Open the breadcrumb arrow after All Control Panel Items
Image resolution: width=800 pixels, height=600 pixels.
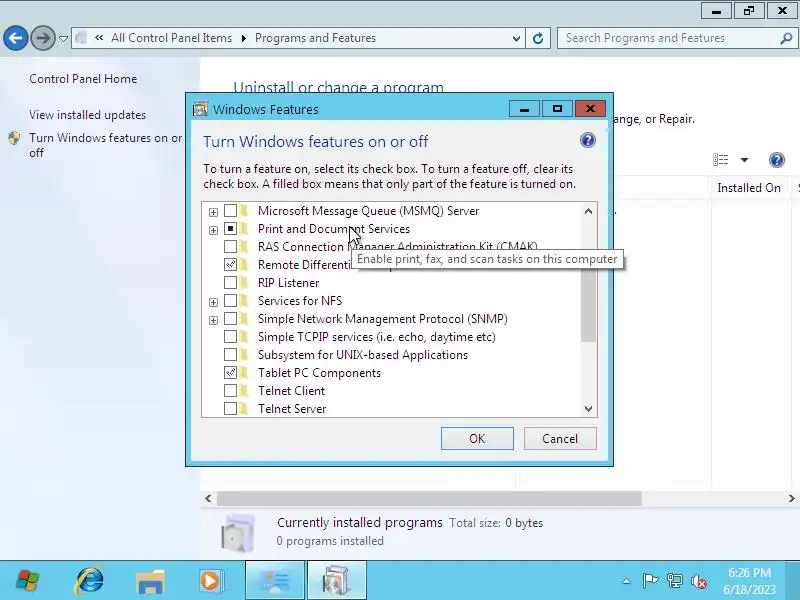coord(243,38)
